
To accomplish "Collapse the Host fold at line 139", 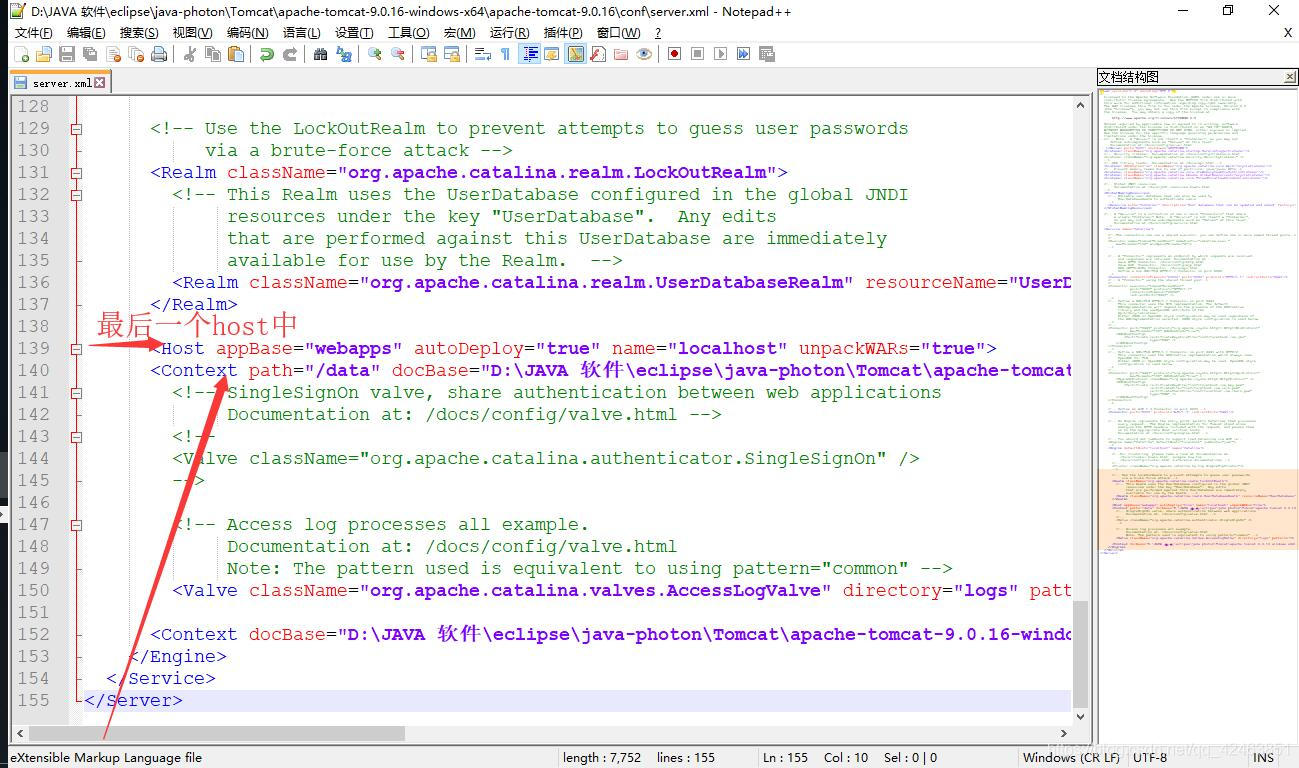I will (x=76, y=348).
